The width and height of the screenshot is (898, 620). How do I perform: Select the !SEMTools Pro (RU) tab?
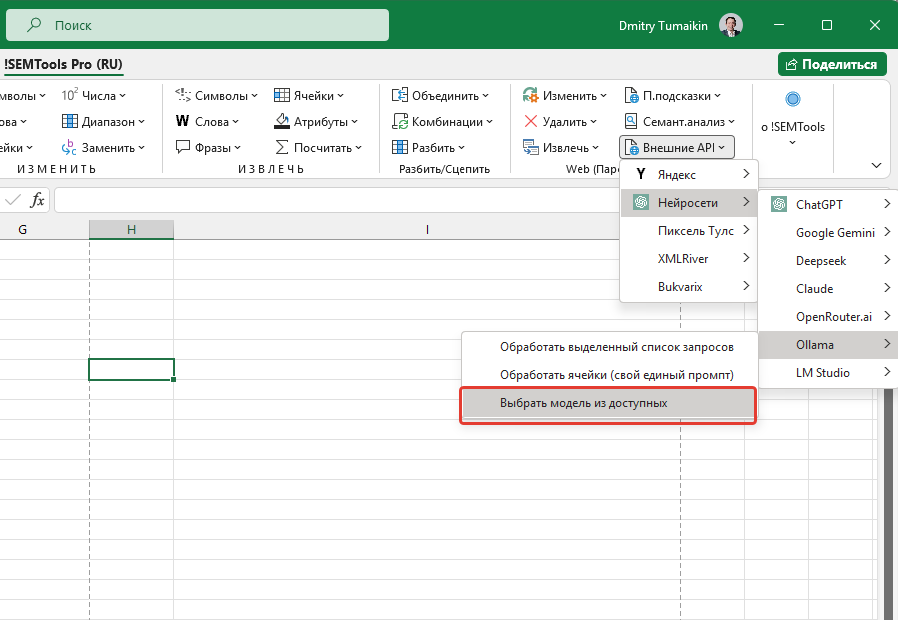click(63, 64)
